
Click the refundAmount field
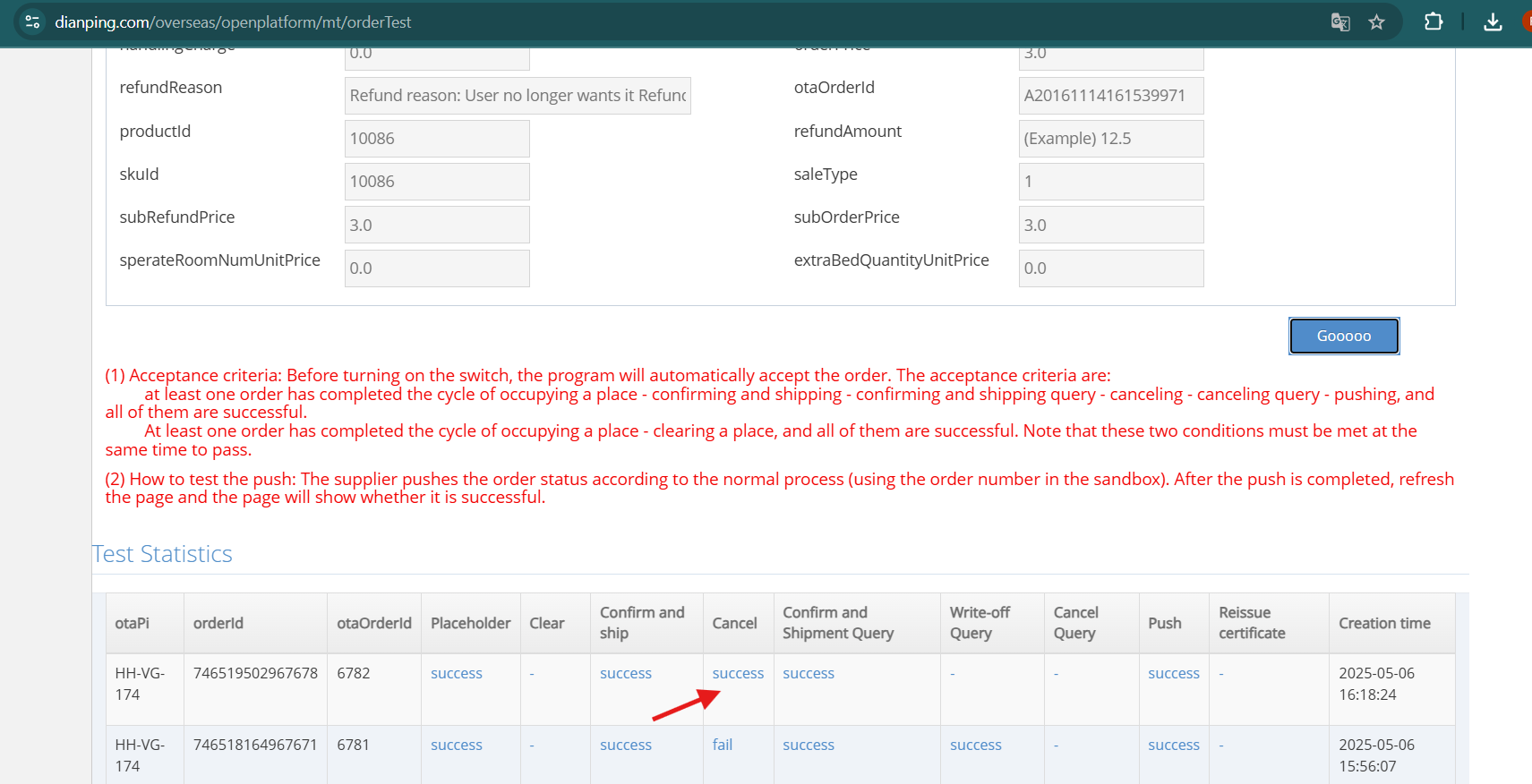1110,139
